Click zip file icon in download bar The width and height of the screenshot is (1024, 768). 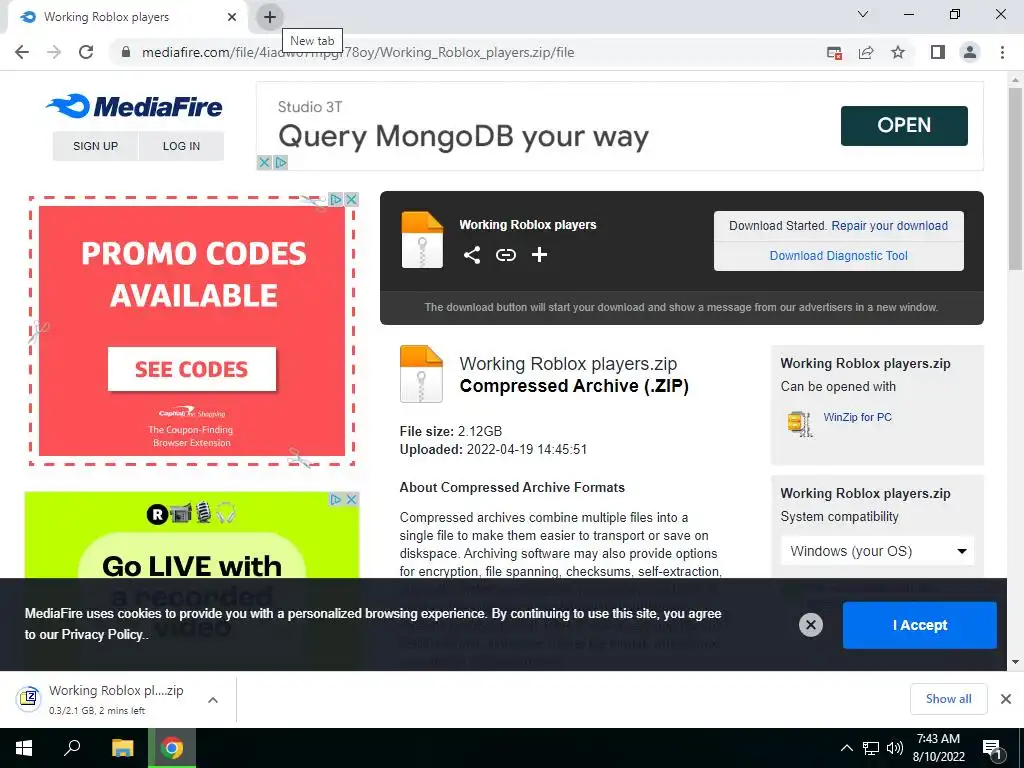[29, 699]
